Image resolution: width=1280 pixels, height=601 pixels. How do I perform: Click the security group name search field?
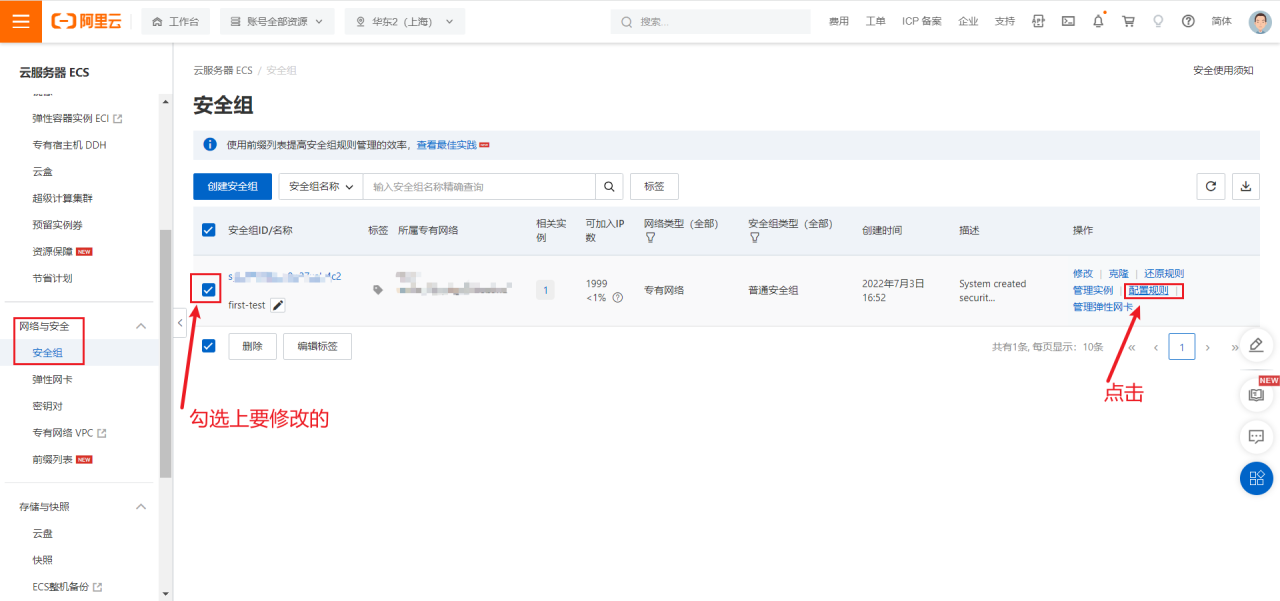tap(480, 186)
